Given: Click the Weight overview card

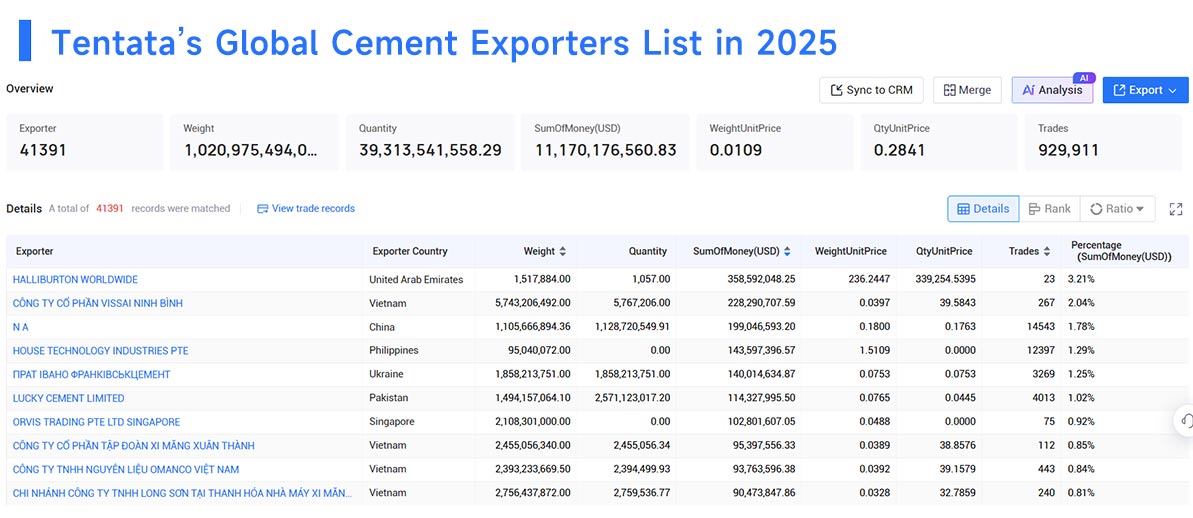Looking at the screenshot, I should pyautogui.click(x=254, y=141).
